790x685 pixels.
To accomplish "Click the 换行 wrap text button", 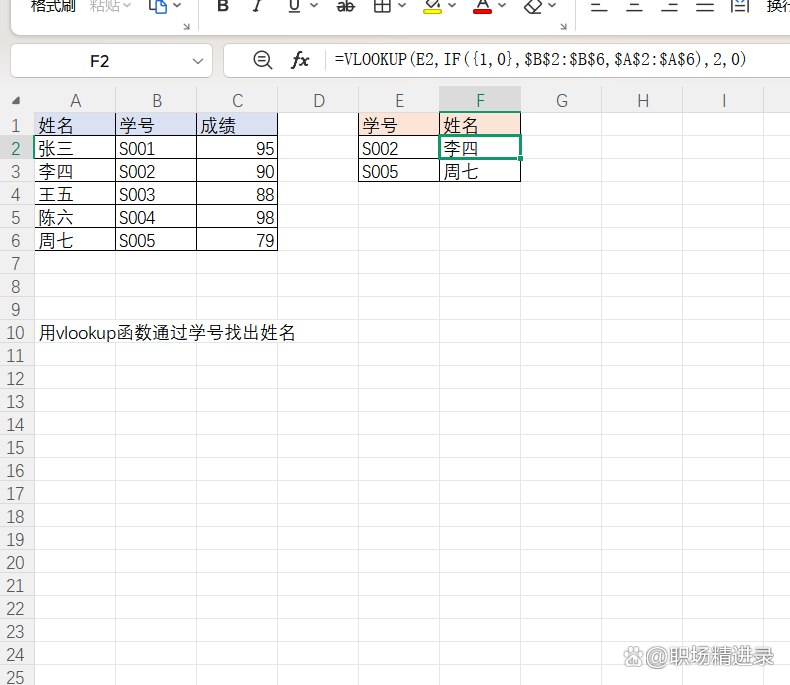I will click(x=778, y=6).
